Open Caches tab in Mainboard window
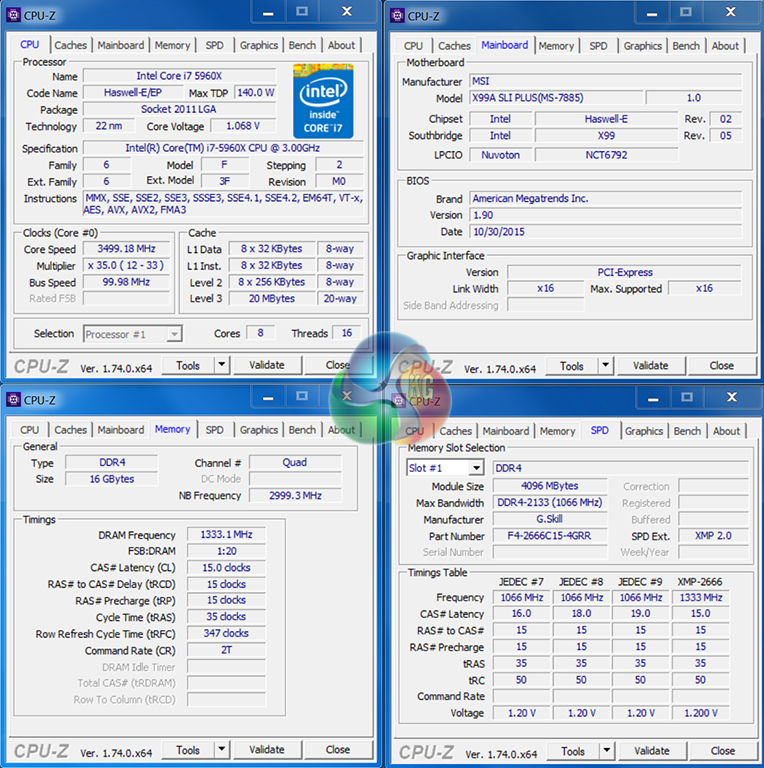 point(454,46)
